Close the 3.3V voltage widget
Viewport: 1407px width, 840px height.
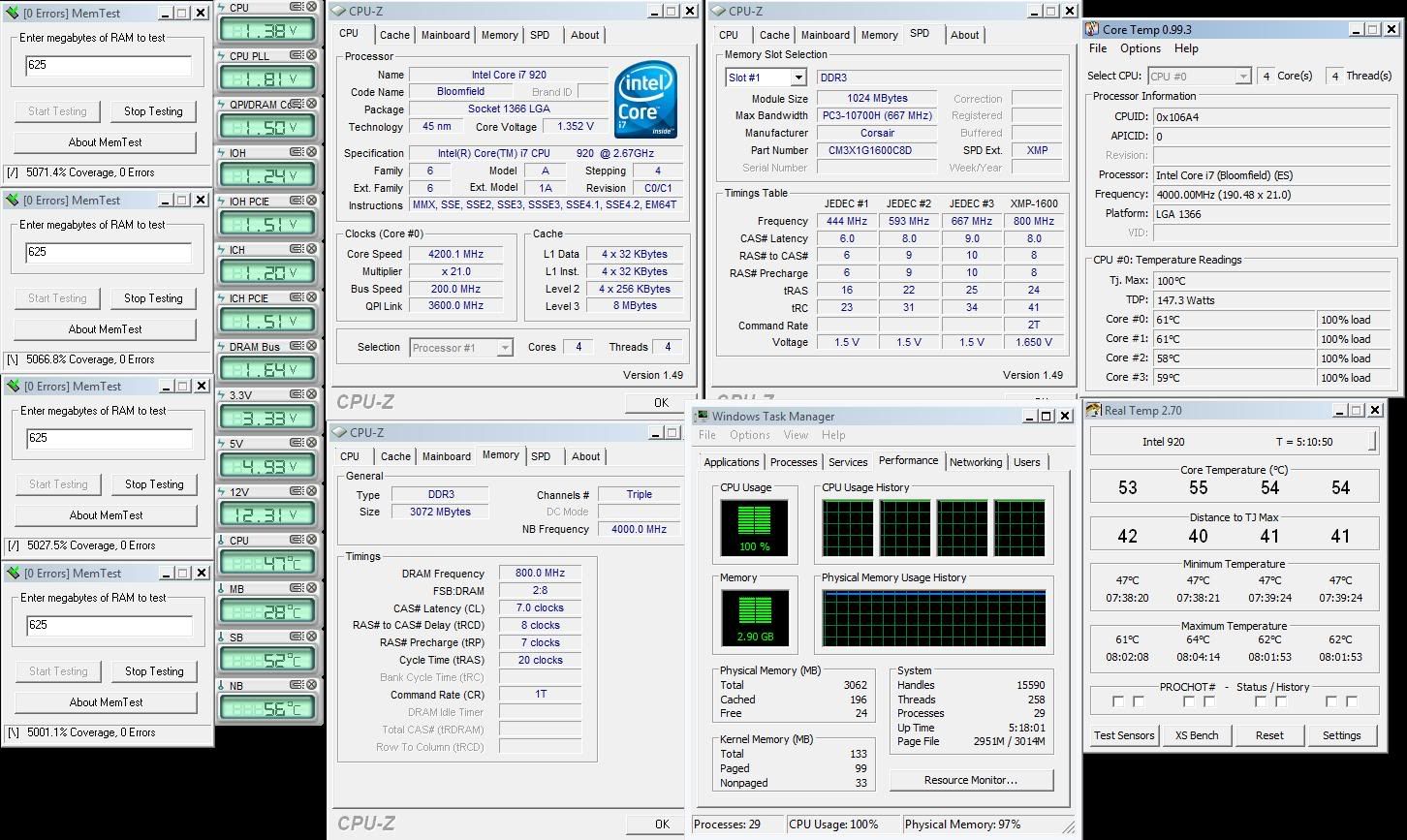coord(311,394)
